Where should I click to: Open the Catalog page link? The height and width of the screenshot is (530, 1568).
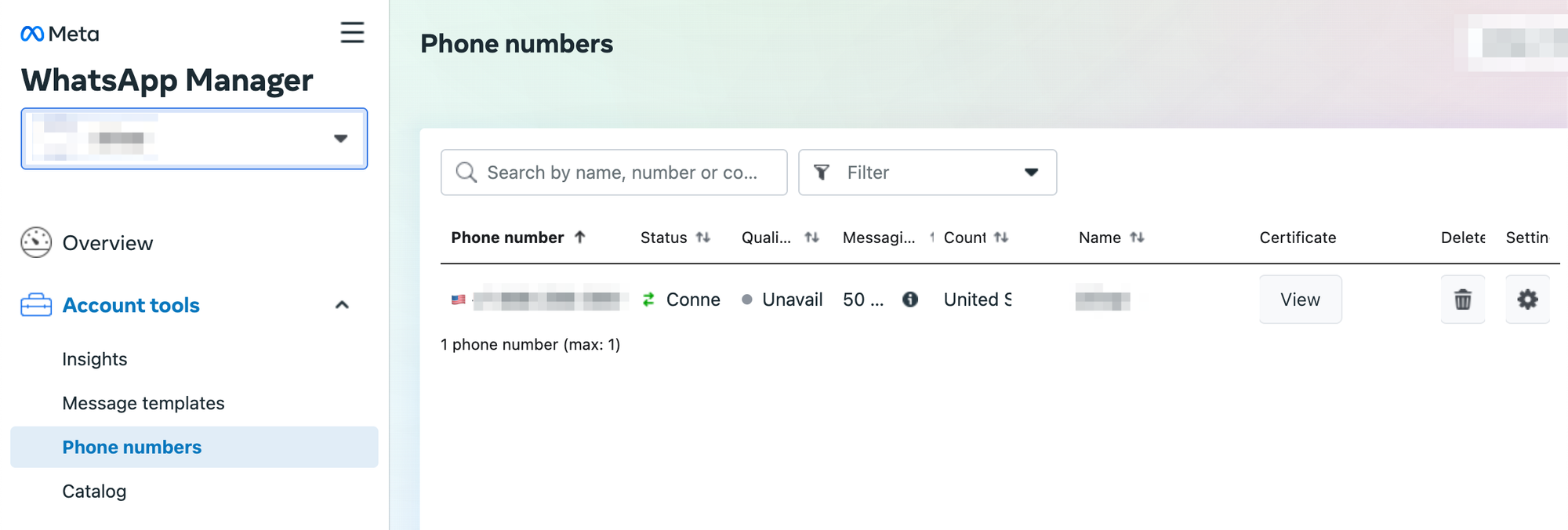pyautogui.click(x=94, y=492)
